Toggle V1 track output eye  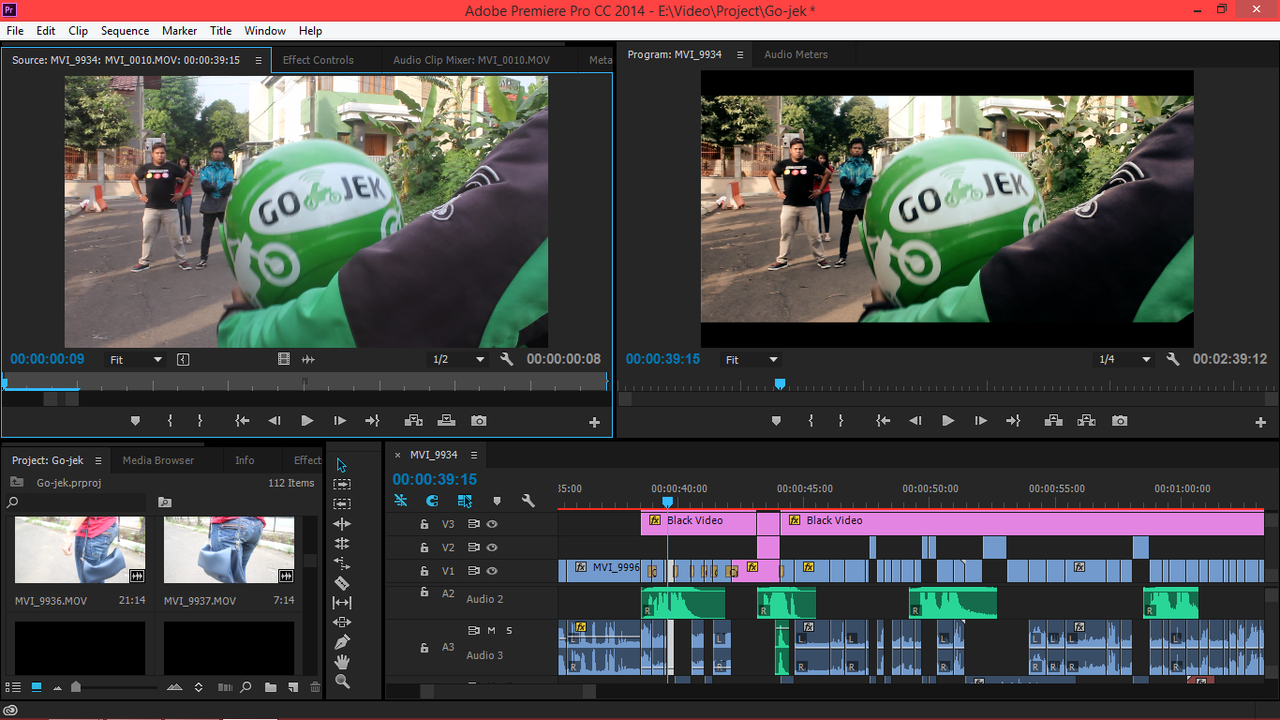pos(492,571)
